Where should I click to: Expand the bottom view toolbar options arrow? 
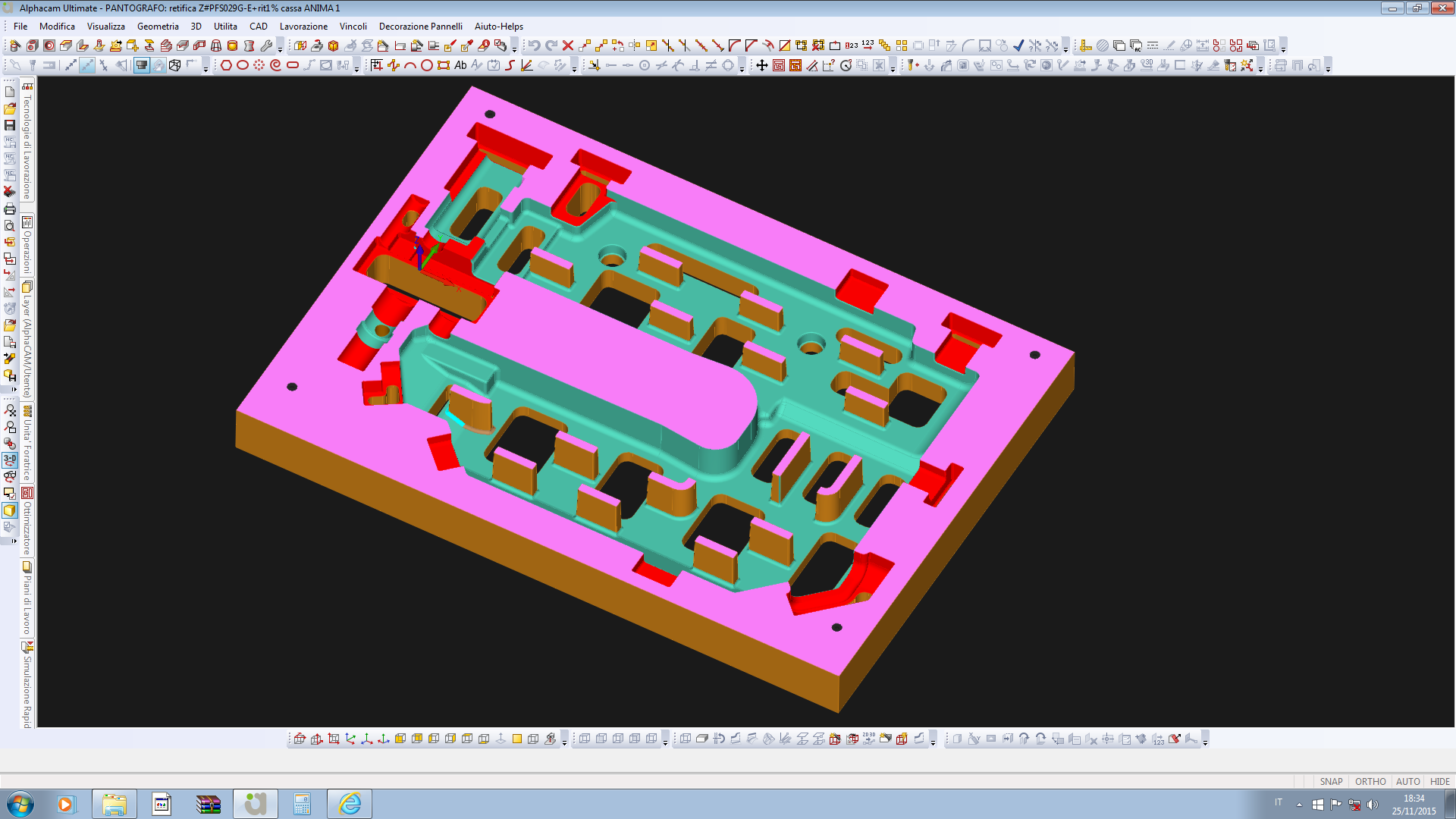(x=564, y=742)
